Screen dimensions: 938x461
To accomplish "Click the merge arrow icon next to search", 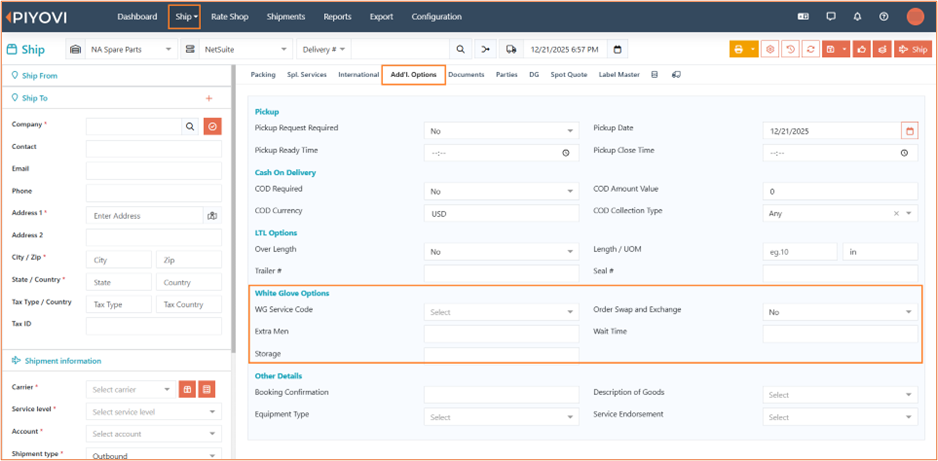I will (x=485, y=50).
